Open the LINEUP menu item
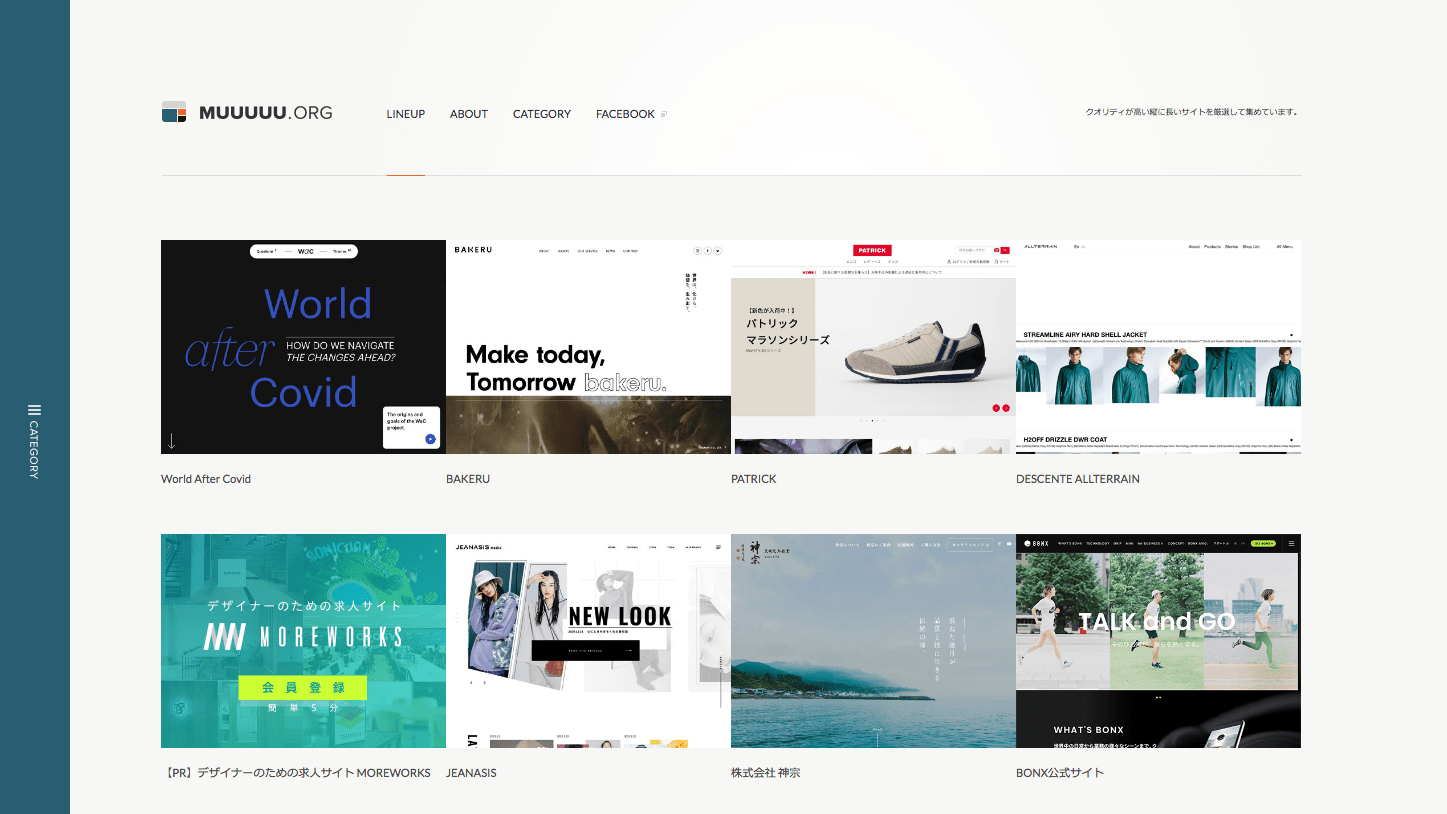 point(406,114)
